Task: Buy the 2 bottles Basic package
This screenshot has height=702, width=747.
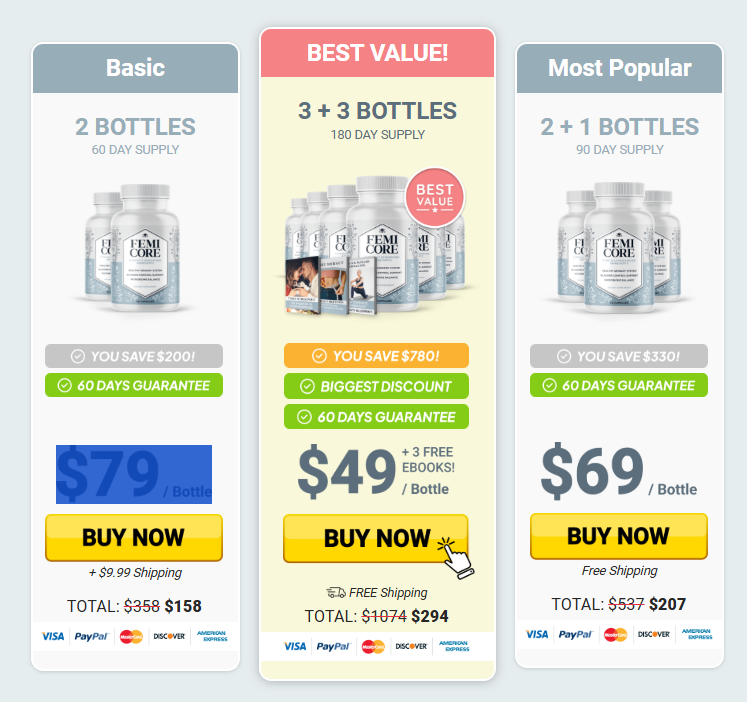Action: [x=134, y=537]
